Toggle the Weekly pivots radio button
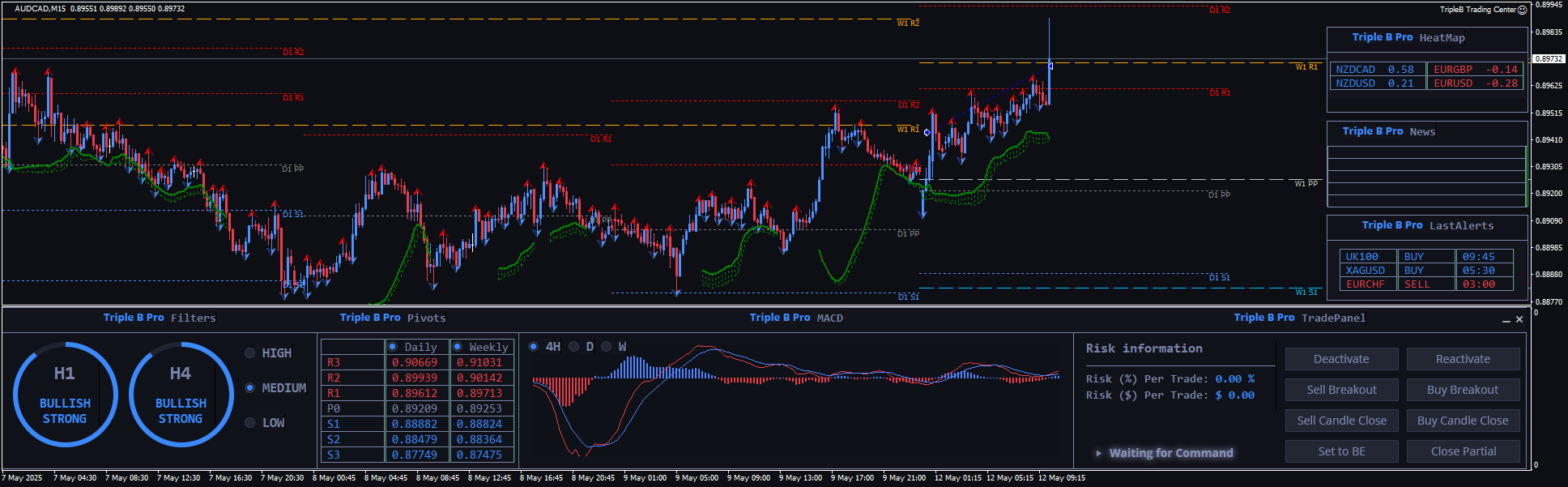 pos(458,347)
